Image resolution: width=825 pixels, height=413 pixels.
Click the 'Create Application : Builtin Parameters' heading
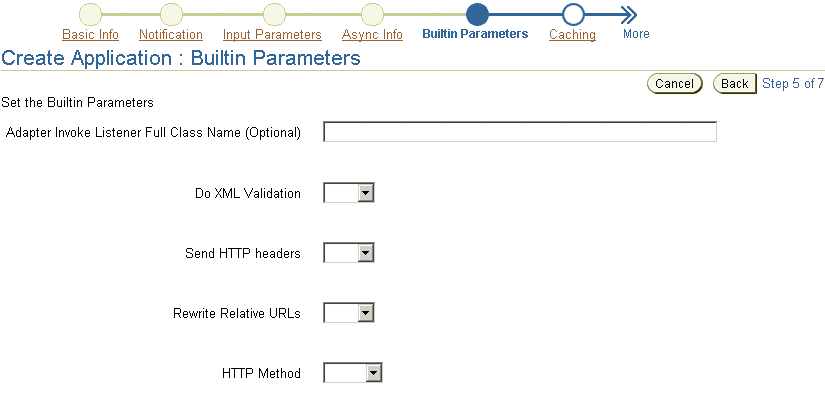(x=181, y=58)
